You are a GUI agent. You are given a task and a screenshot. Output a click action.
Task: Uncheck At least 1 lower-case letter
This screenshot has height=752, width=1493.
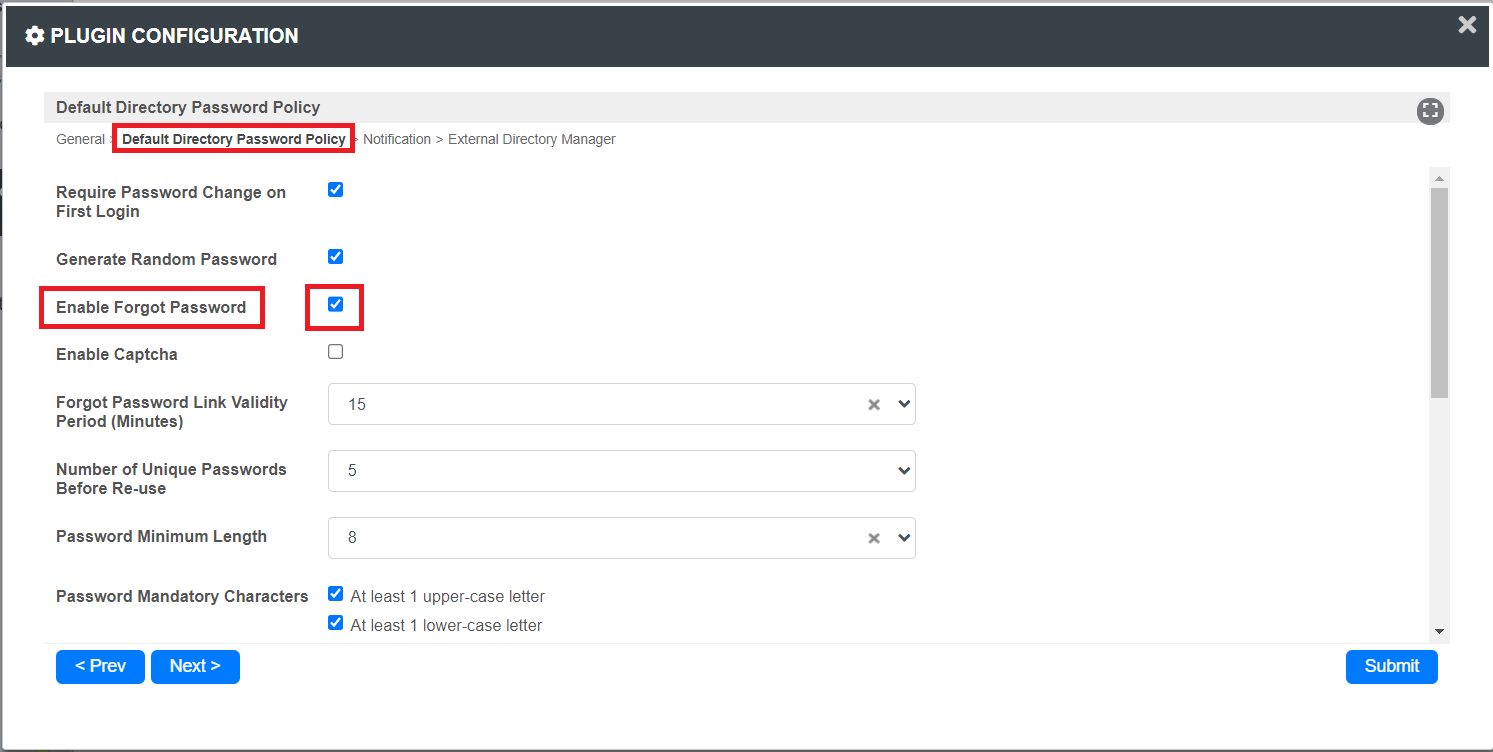tap(336, 623)
